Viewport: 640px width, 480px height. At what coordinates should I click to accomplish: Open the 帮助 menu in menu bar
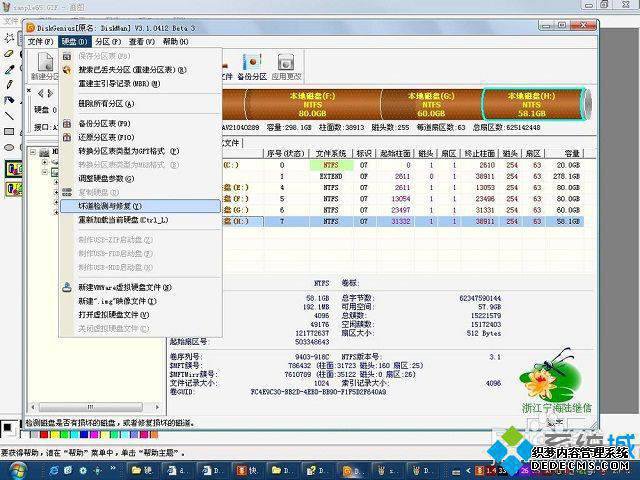pyautogui.click(x=176, y=42)
